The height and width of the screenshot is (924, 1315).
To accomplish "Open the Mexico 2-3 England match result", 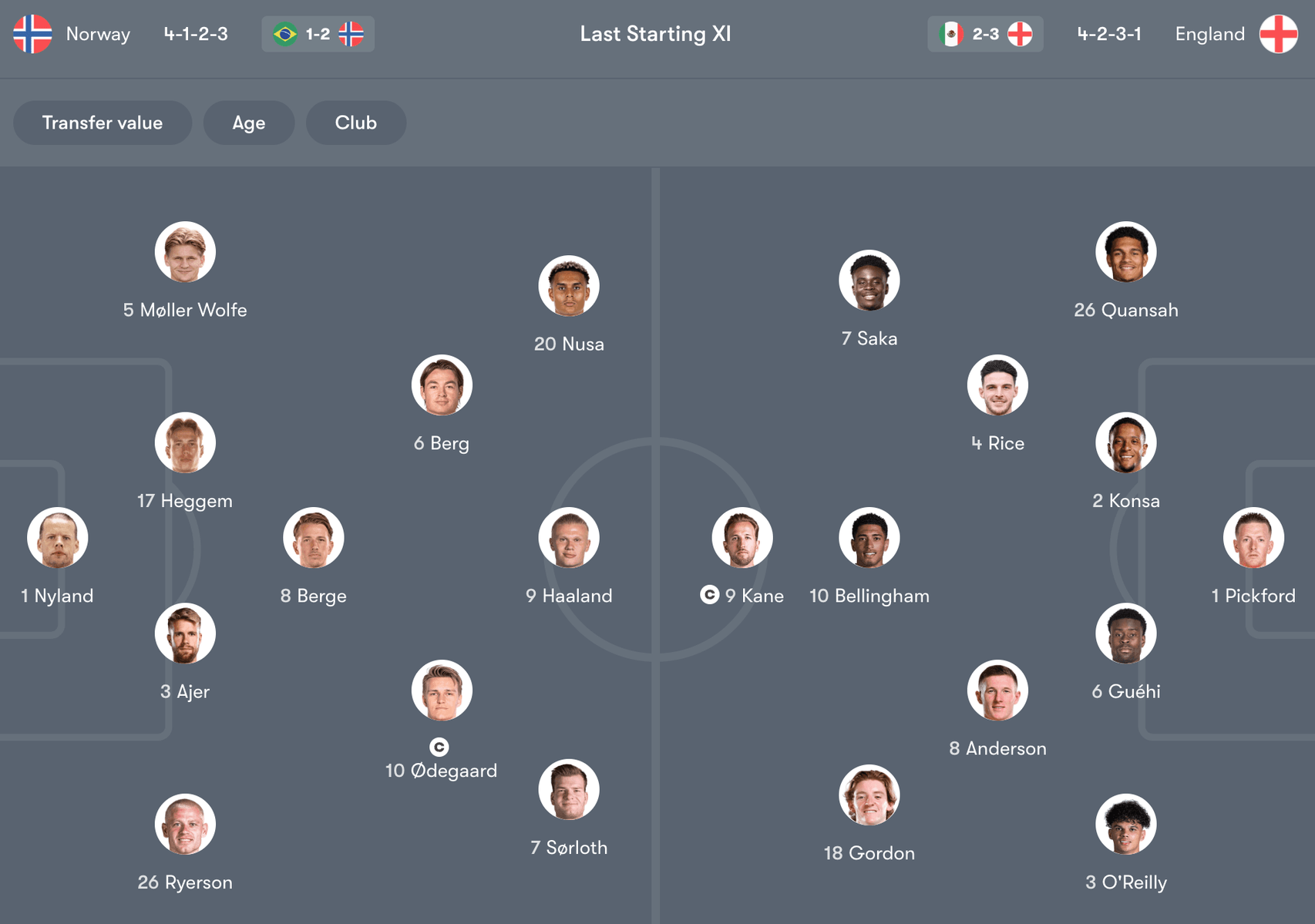I will coord(985,34).
